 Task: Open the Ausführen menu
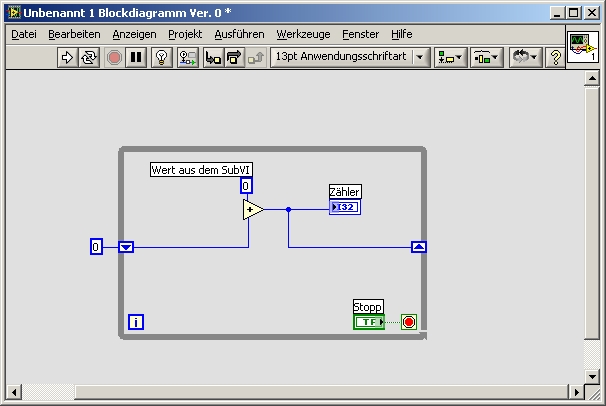coord(239,34)
